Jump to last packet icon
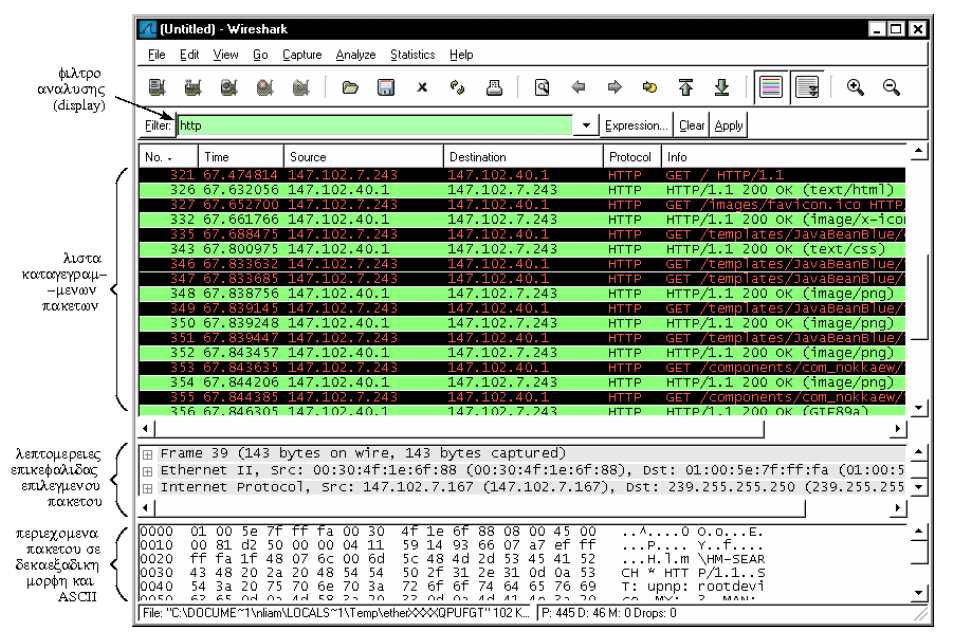This screenshot has width=957, height=637. pos(722,87)
